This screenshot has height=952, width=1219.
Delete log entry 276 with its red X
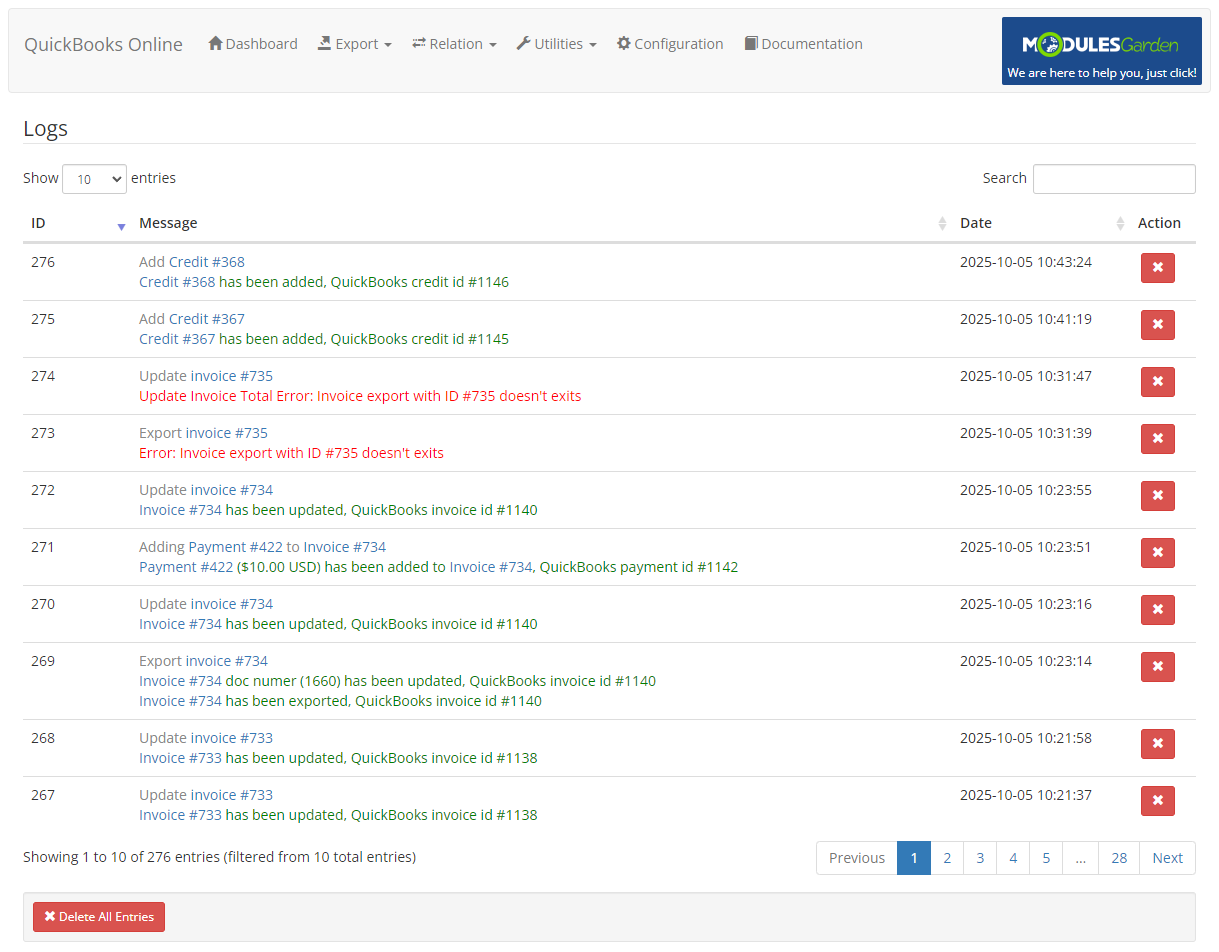coord(1157,268)
